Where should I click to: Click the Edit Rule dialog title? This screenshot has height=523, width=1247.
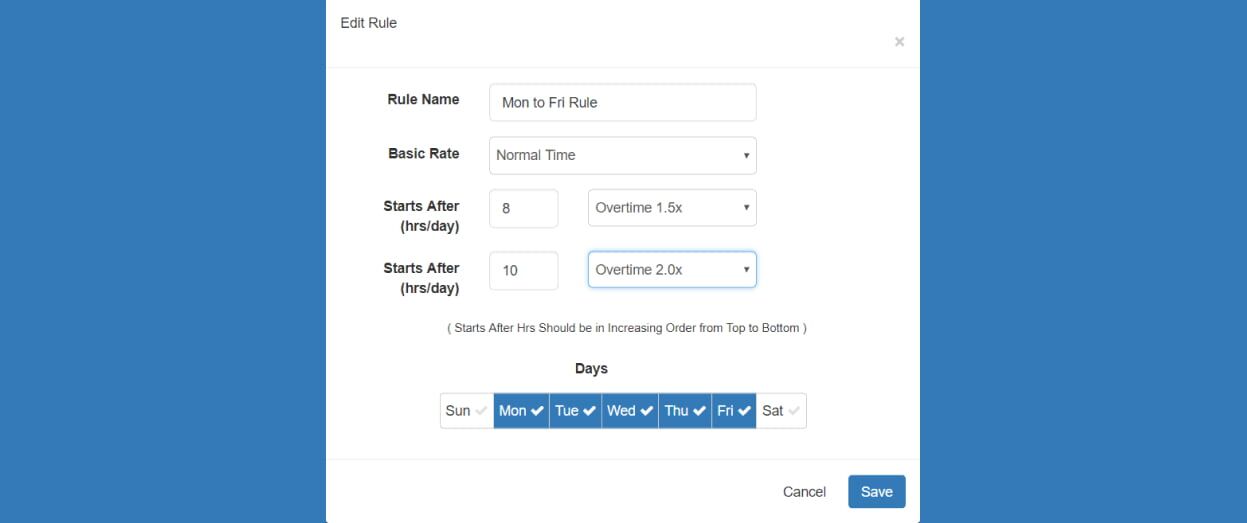click(x=368, y=22)
